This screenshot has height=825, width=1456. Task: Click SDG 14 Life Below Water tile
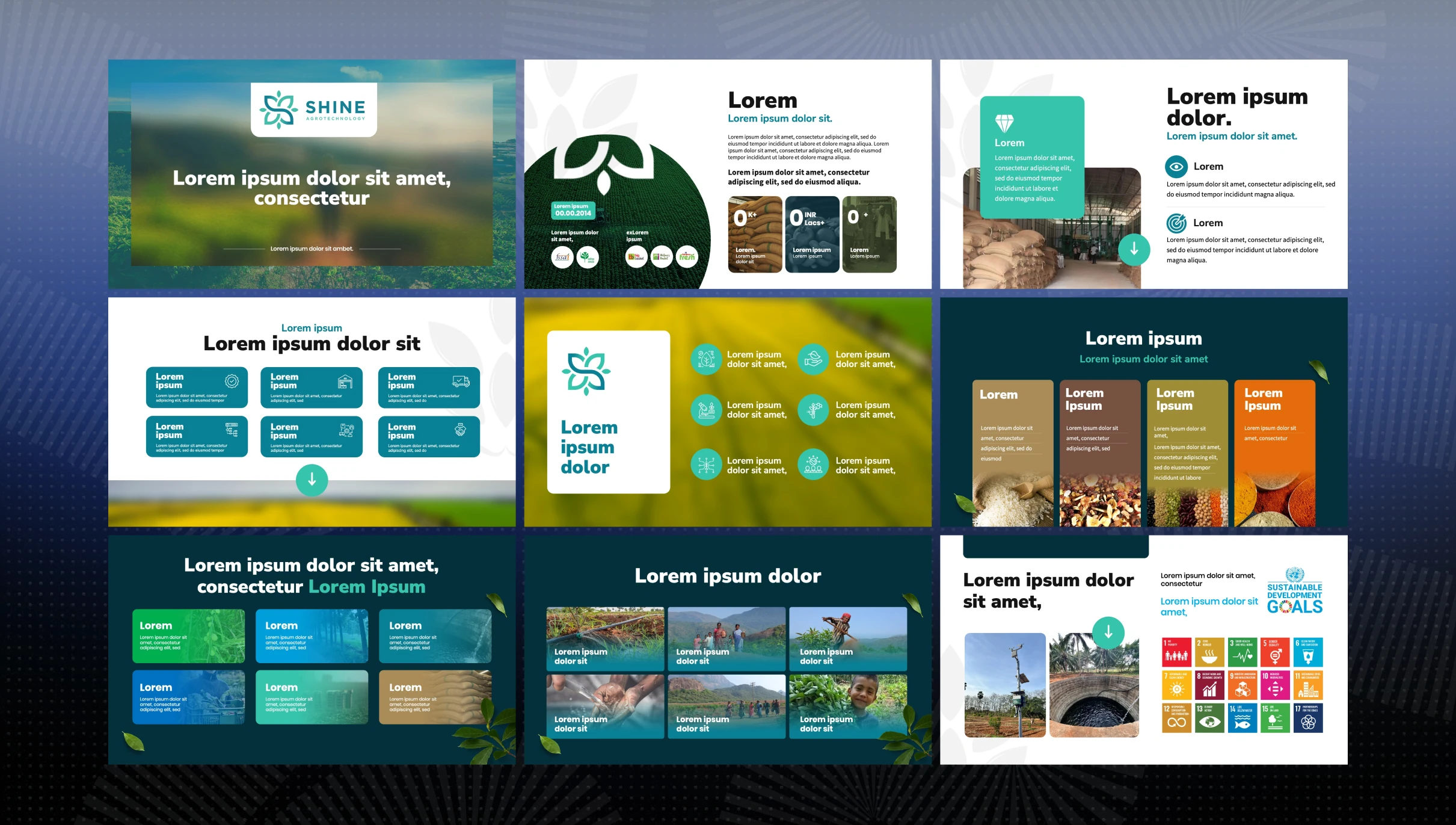1243,718
